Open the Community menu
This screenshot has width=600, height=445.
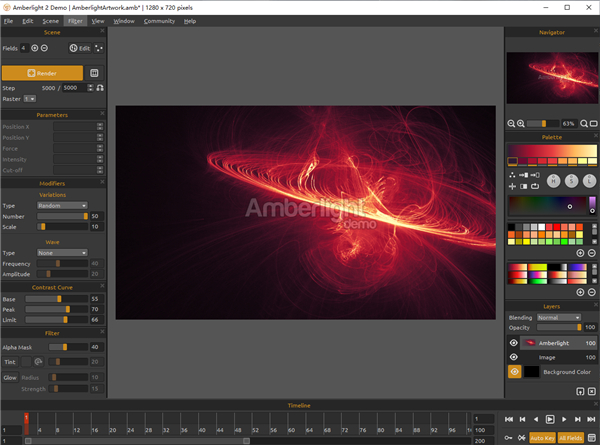click(159, 20)
